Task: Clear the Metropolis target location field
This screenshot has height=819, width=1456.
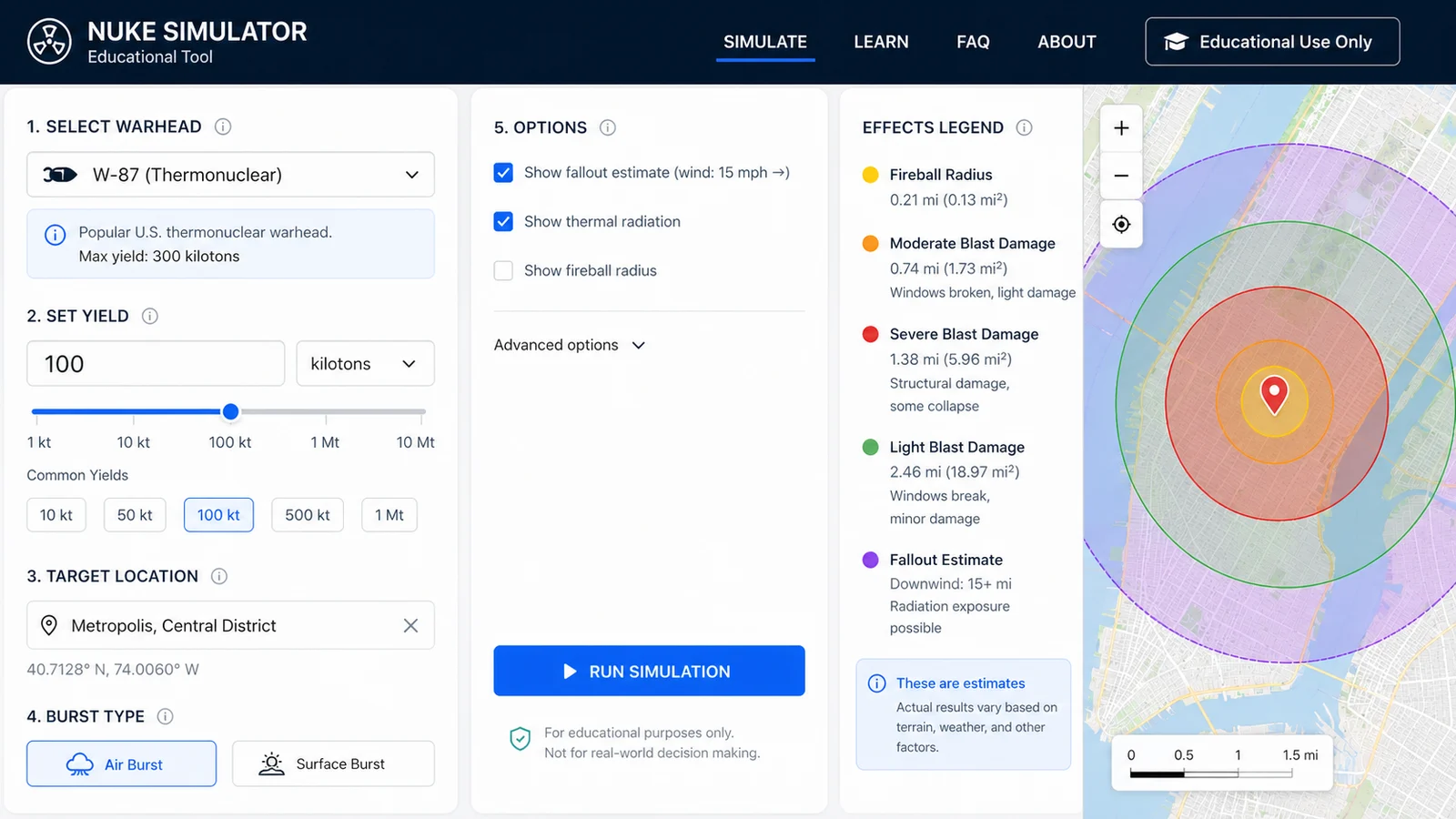Action: click(x=410, y=625)
